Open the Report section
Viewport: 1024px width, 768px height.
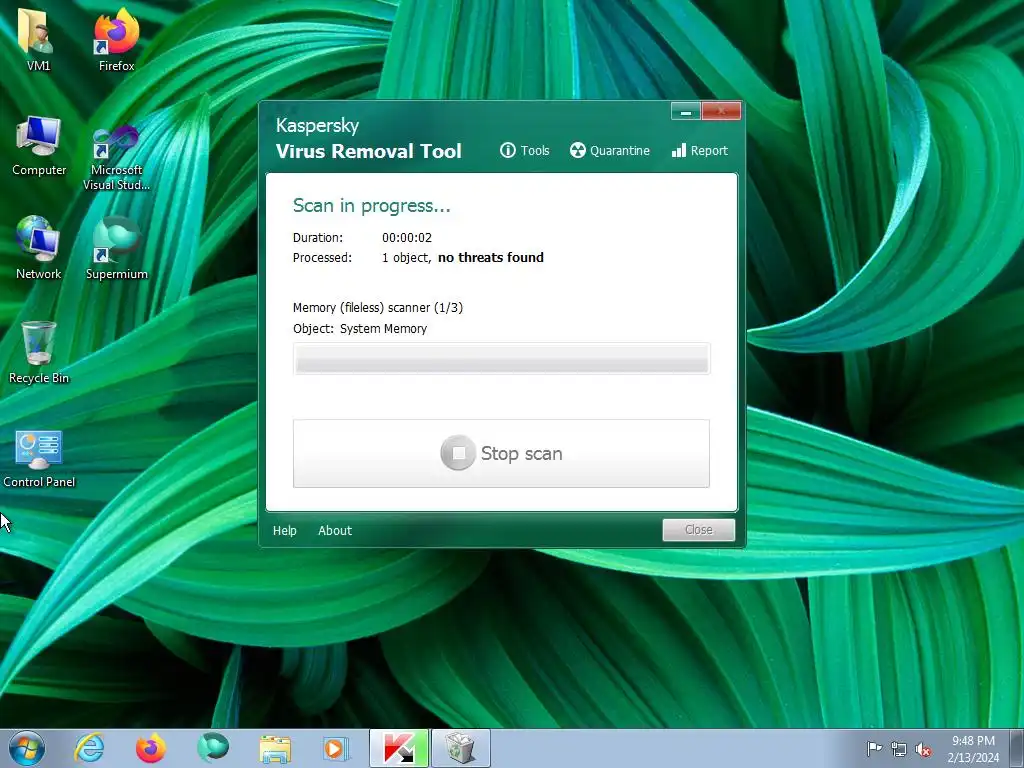click(699, 151)
